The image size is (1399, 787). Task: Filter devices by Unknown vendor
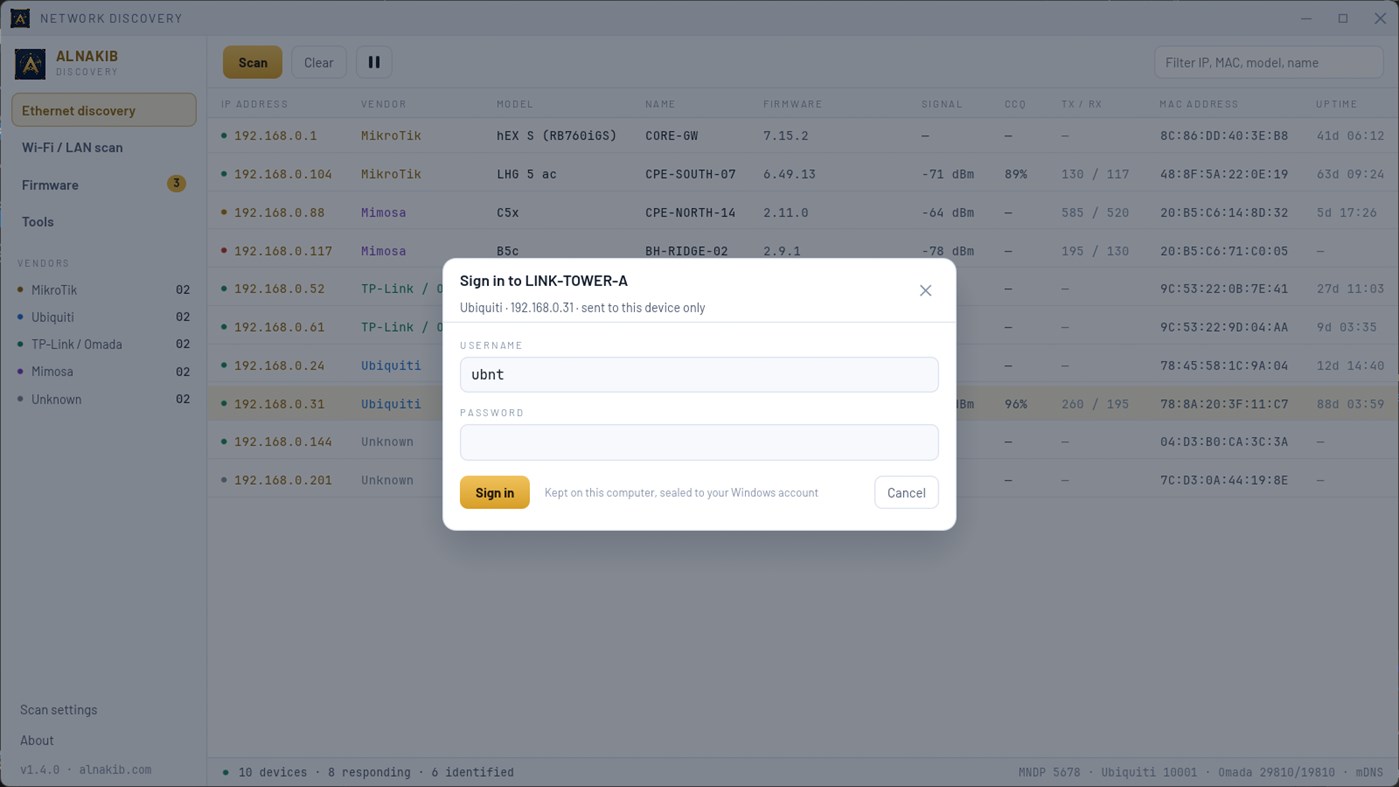104,399
